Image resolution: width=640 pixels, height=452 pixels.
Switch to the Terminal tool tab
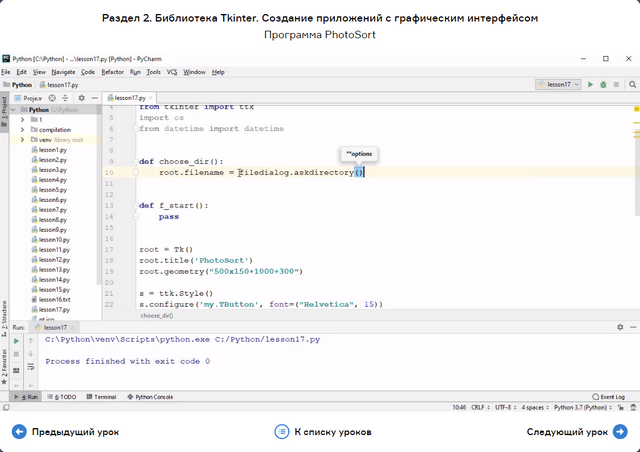(100, 397)
